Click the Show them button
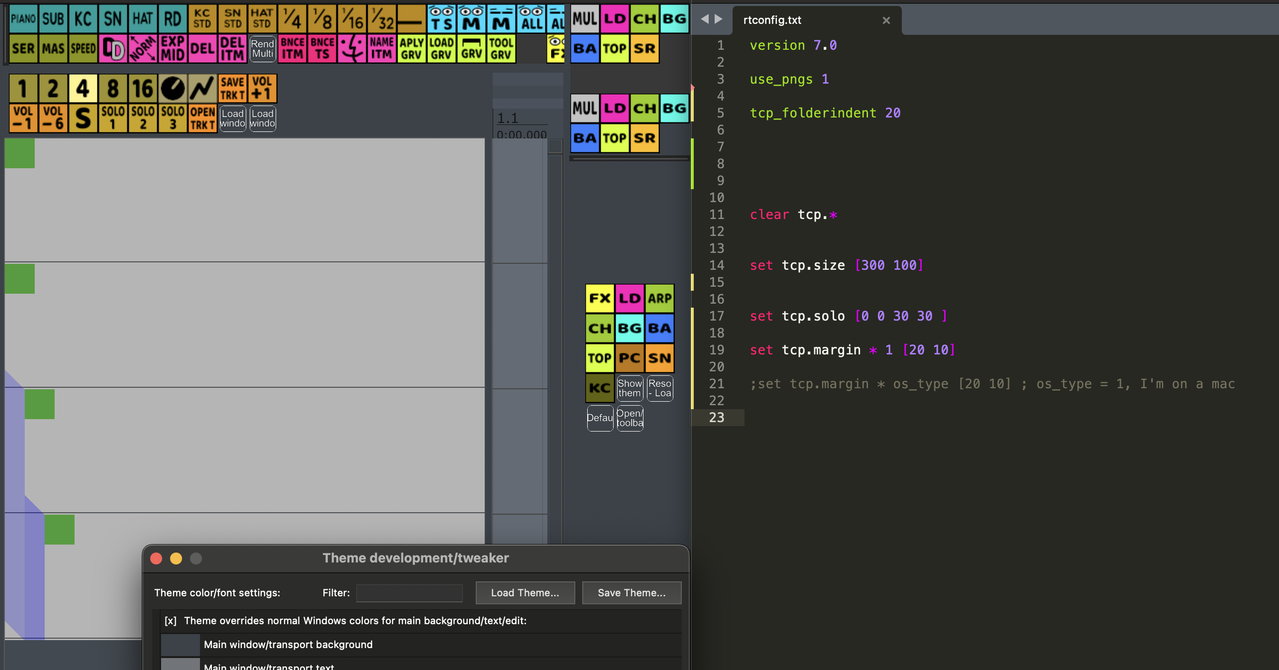 (x=629, y=388)
